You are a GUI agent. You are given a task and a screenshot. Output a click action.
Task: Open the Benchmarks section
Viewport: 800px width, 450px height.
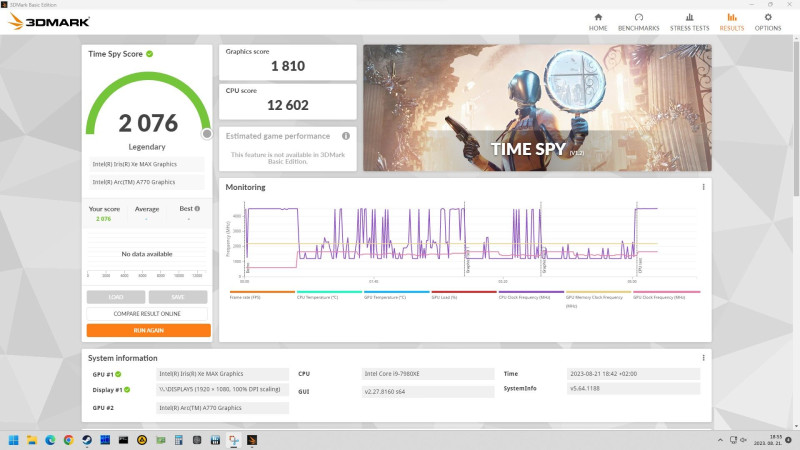click(x=638, y=22)
